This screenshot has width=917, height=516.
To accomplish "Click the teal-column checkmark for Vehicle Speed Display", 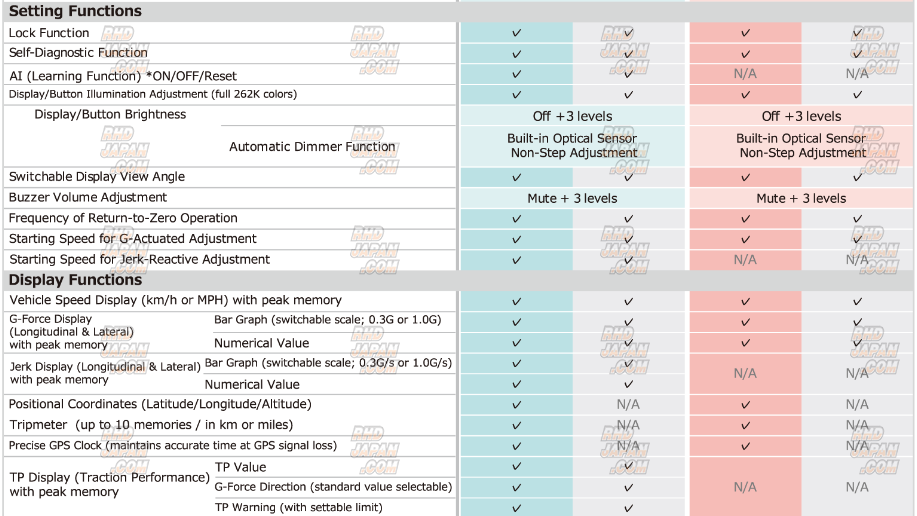I will coord(516,301).
